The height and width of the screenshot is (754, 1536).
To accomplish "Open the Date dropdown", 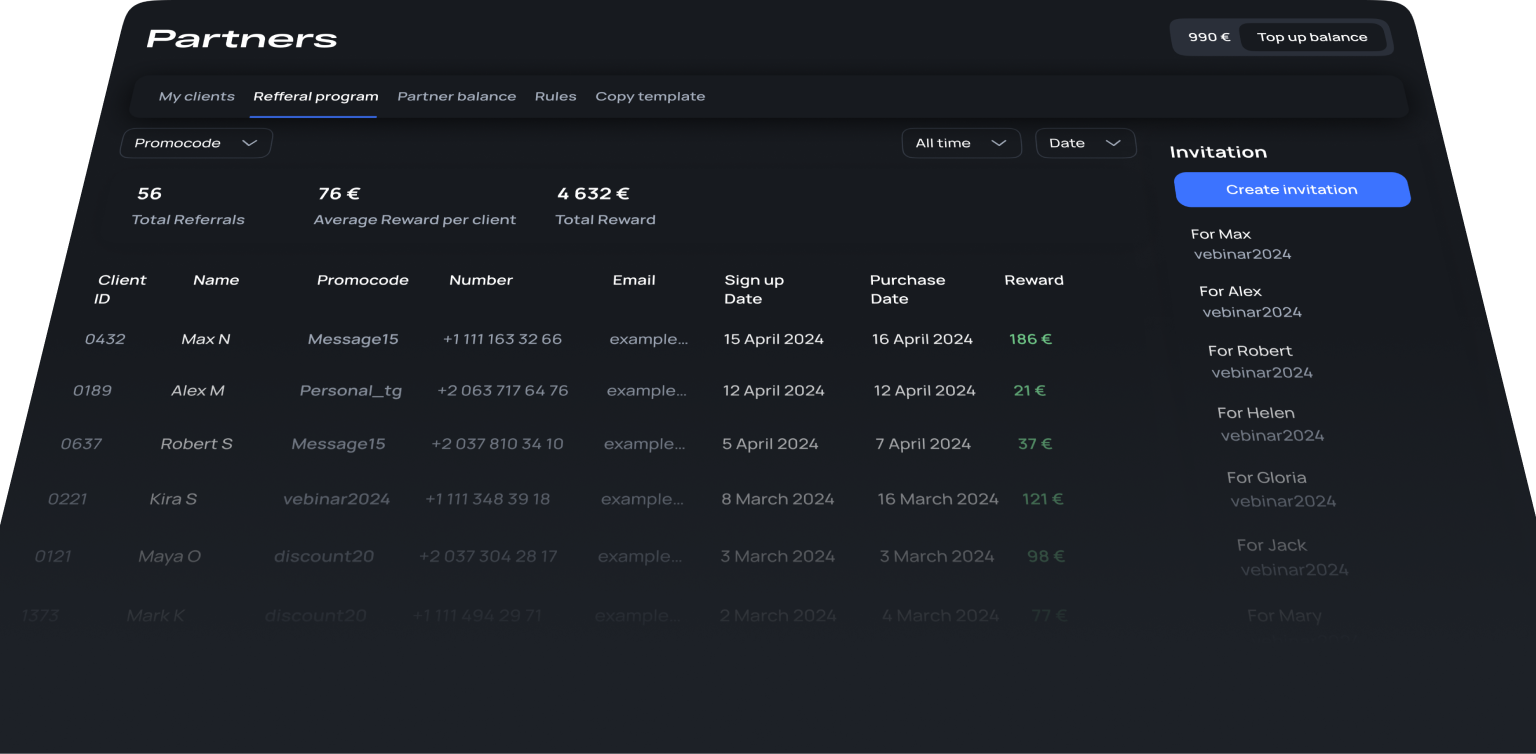I will pyautogui.click(x=1085, y=143).
